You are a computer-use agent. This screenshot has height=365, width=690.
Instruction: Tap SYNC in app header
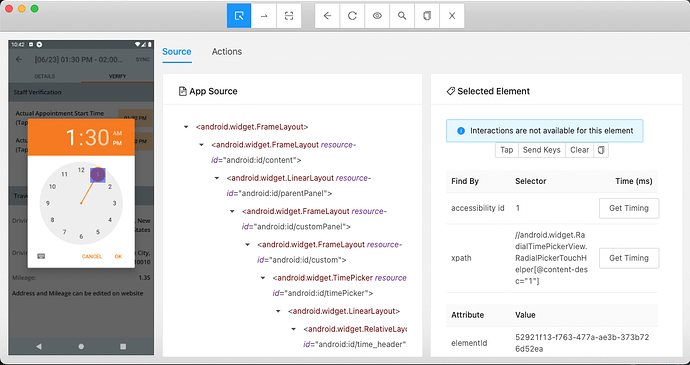point(143,59)
